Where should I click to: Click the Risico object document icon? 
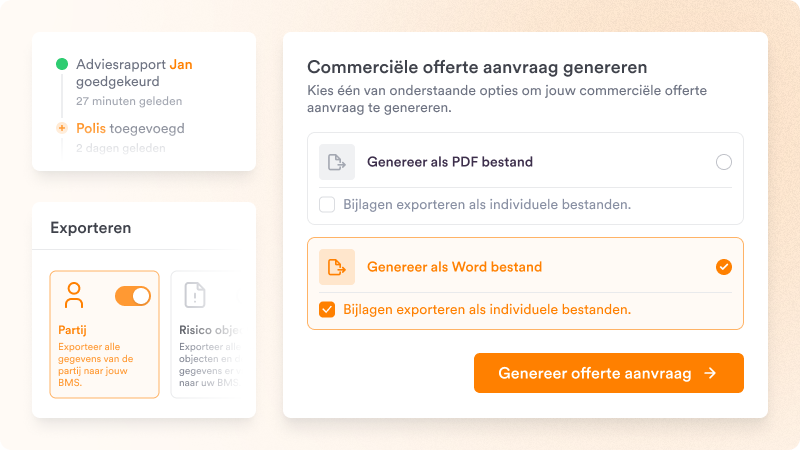(x=194, y=295)
